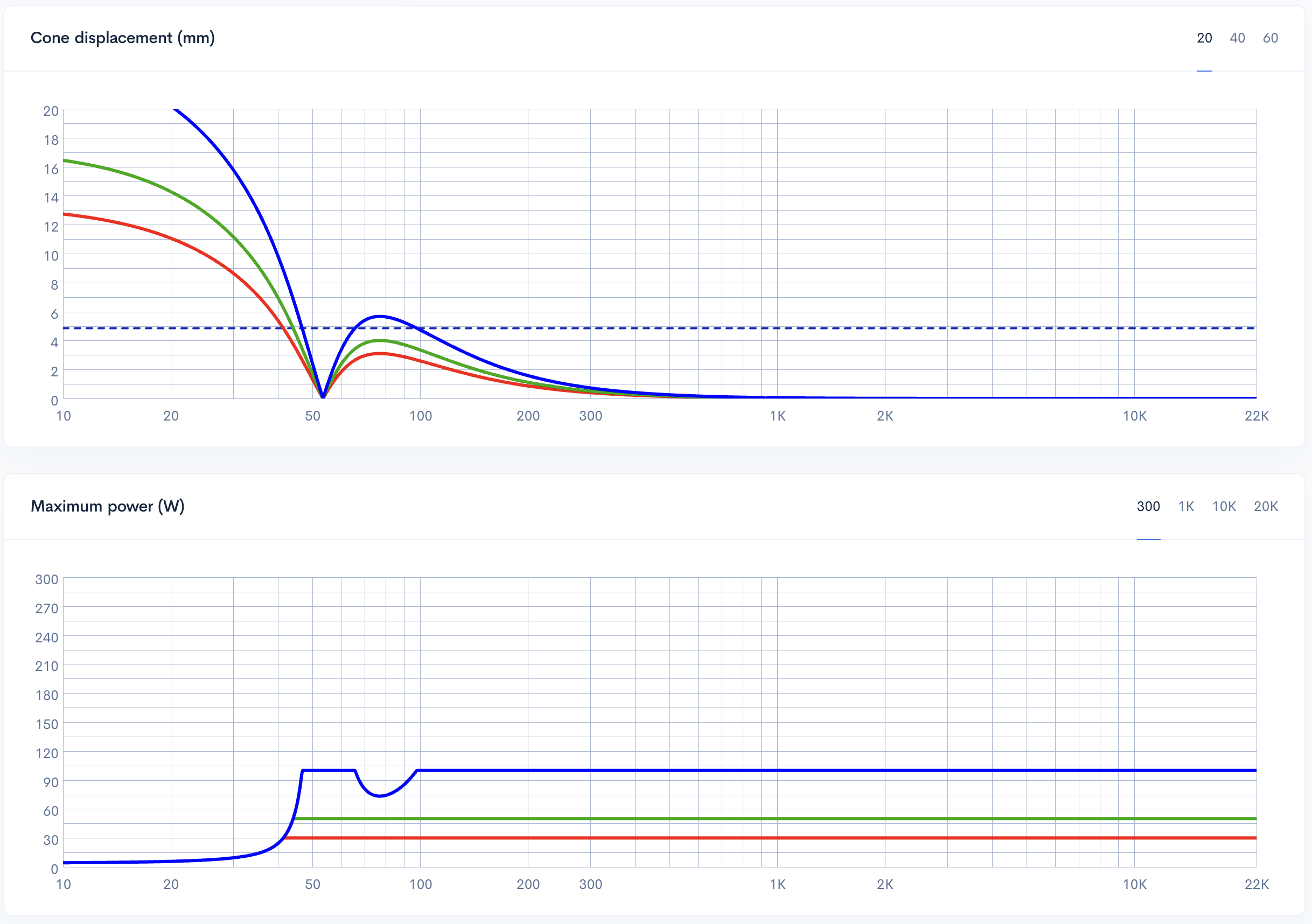Click the blue displacement curve's peak above the dashed line
The width and height of the screenshot is (1312, 924).
point(380,316)
